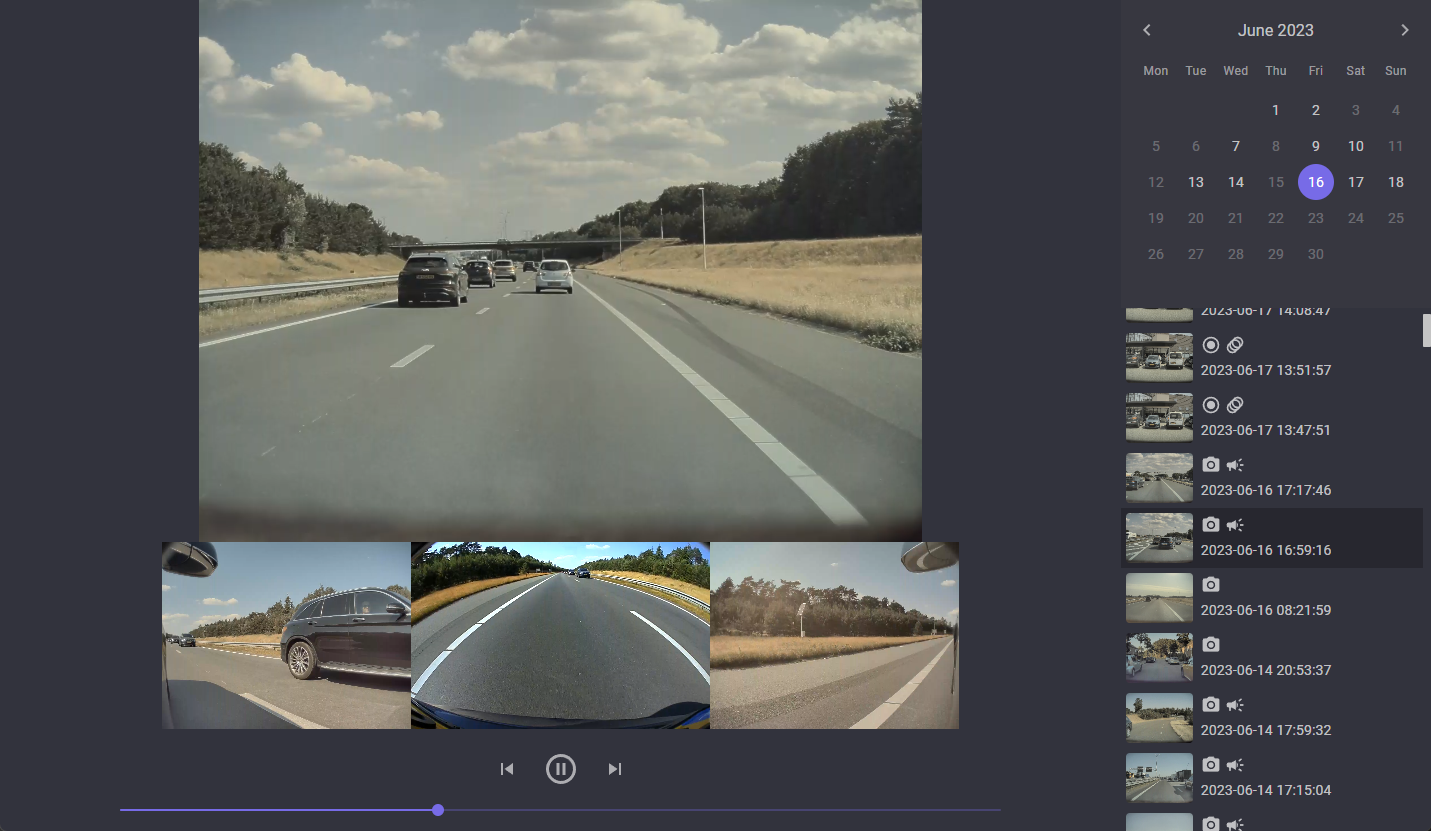Click camera icon on 20:53:37 clip
1431x831 pixels.
[x=1211, y=645]
